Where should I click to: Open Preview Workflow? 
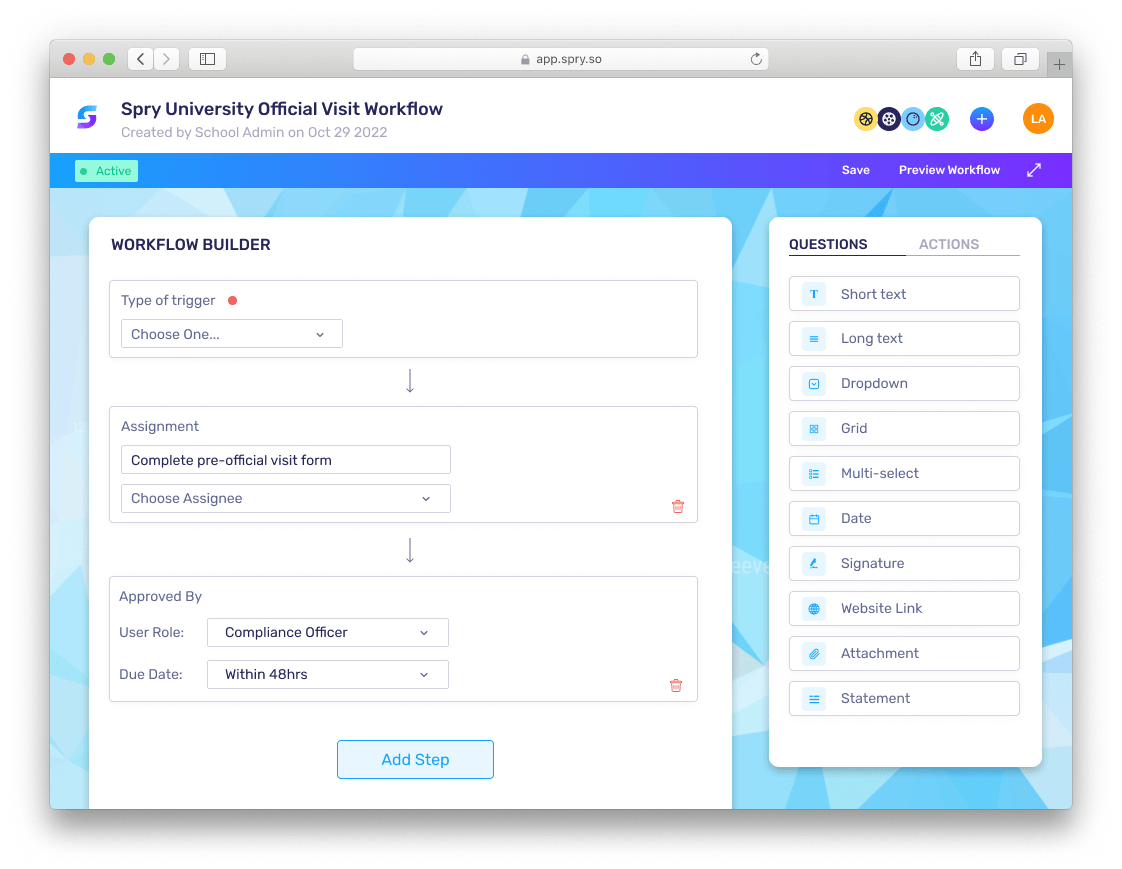point(948,170)
